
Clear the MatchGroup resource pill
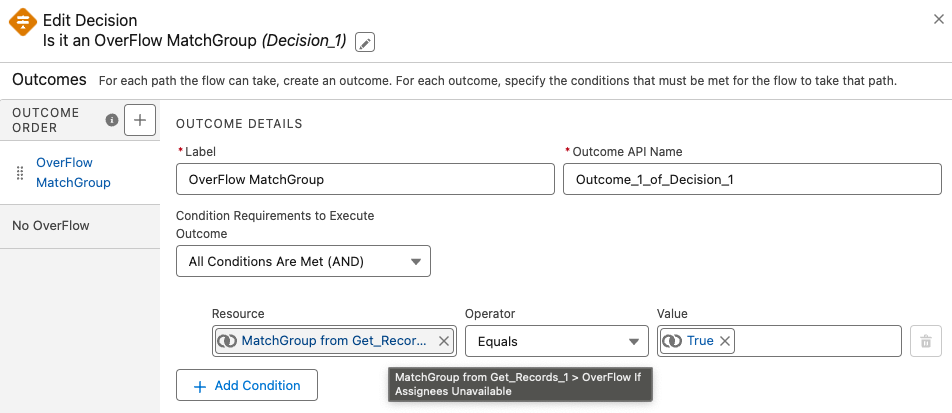click(444, 341)
